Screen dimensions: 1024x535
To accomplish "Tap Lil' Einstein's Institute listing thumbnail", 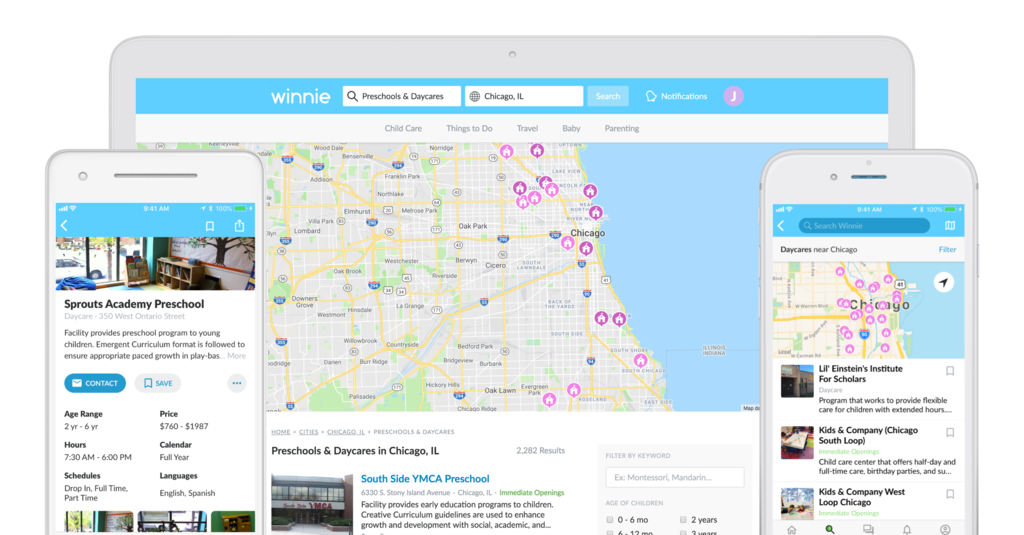I will coord(797,381).
